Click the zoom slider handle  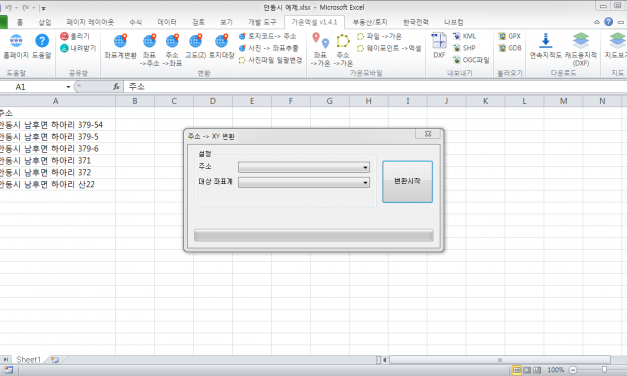pyautogui.click(x=604, y=370)
